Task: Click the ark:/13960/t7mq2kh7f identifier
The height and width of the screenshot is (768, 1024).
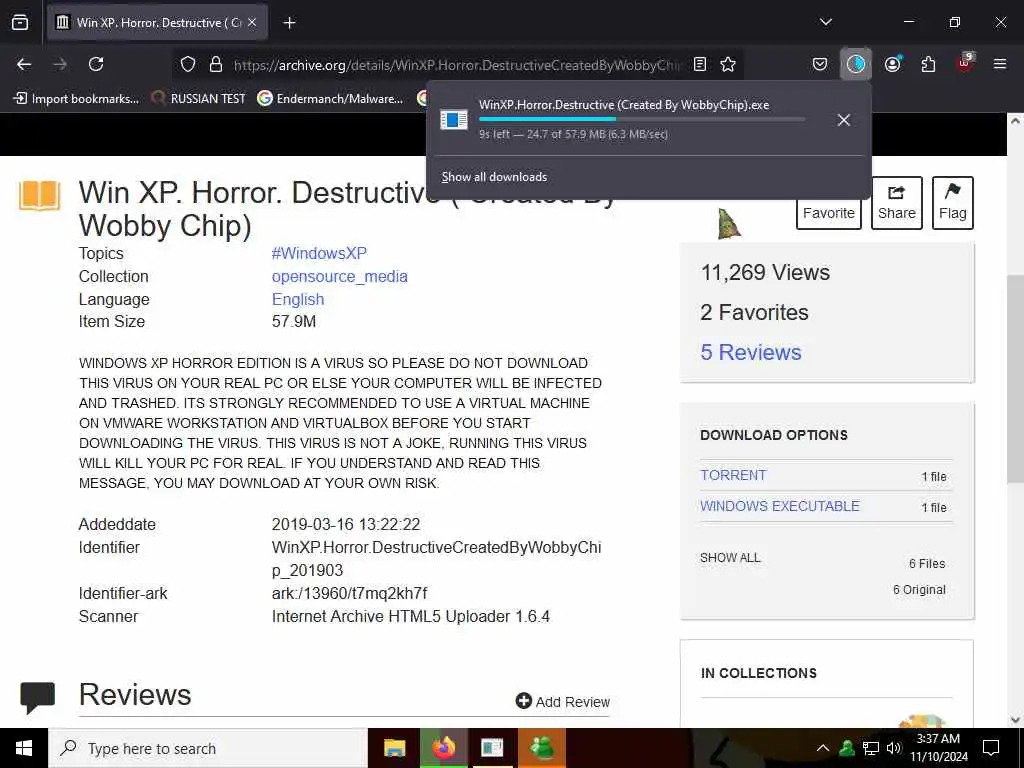Action: [x=349, y=593]
